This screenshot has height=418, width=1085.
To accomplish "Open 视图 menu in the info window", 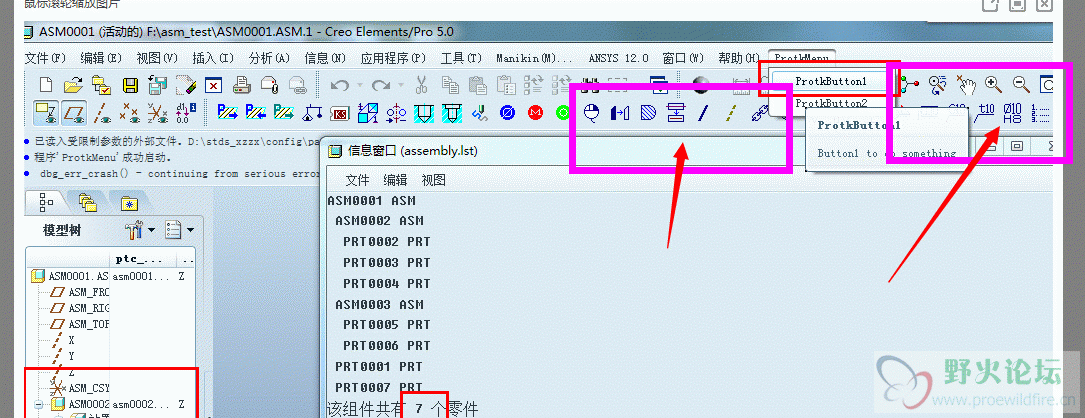I will [x=433, y=181].
